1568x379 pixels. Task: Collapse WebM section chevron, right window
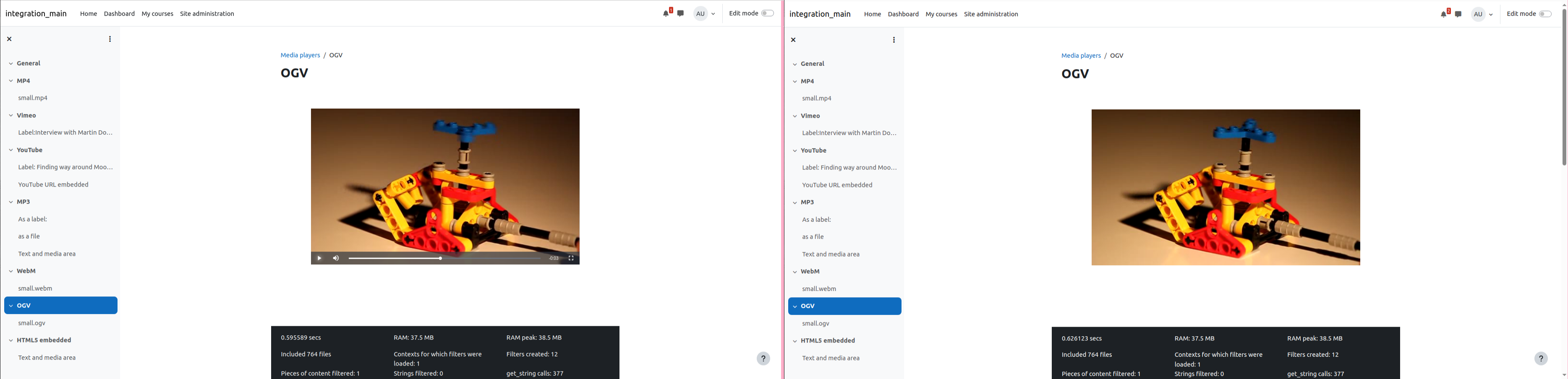794,271
